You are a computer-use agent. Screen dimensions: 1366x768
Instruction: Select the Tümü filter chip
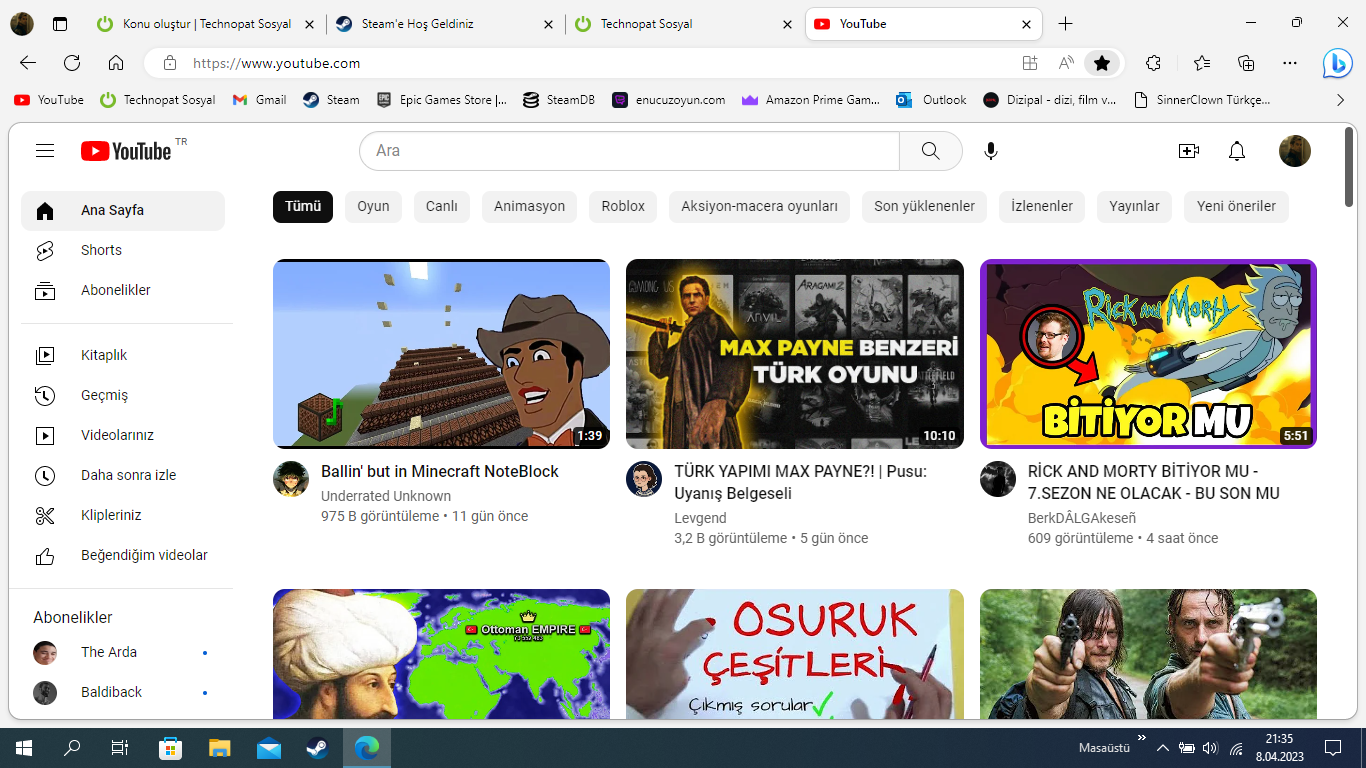[303, 207]
